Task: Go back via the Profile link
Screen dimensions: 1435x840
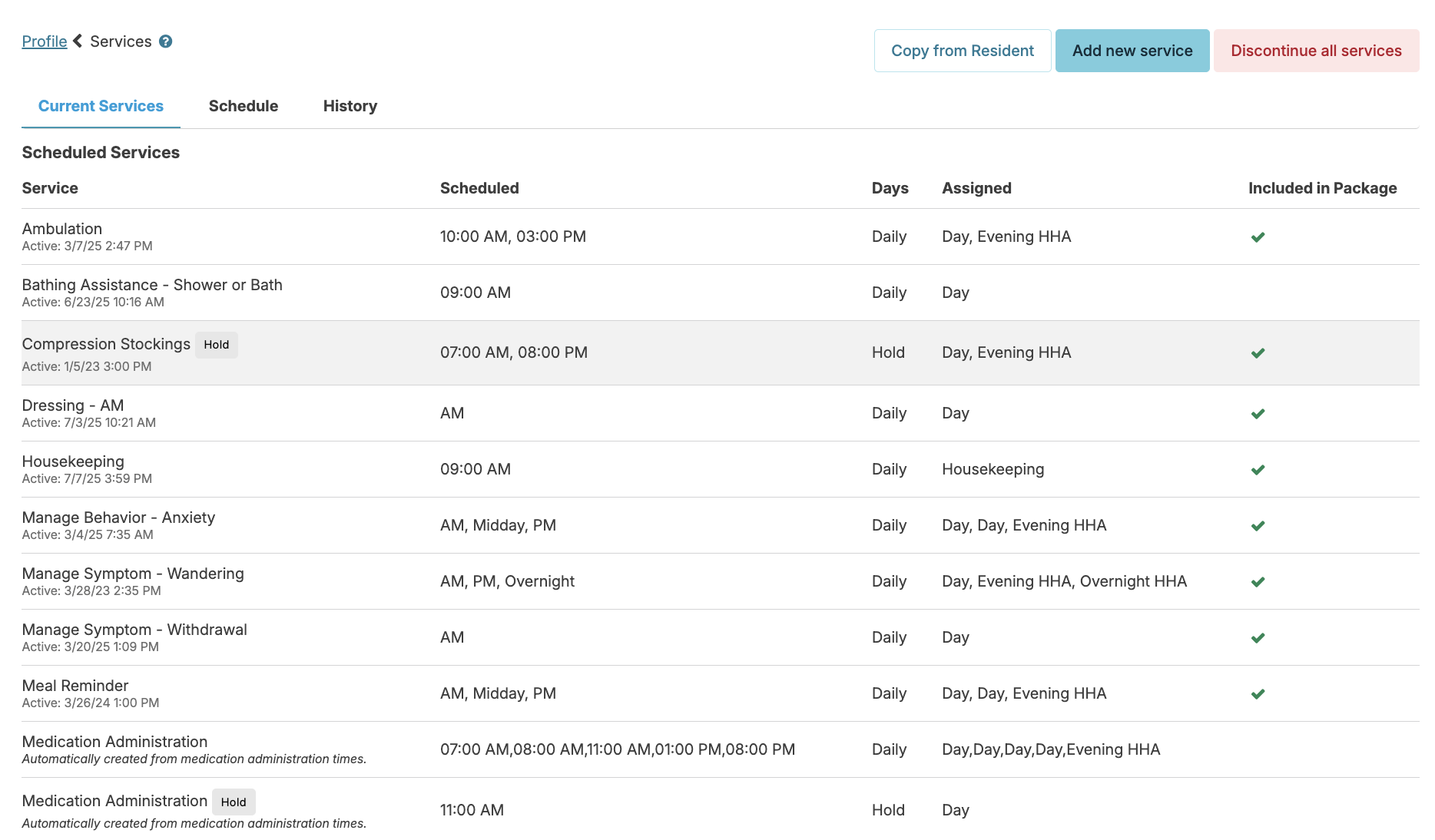Action: click(45, 41)
